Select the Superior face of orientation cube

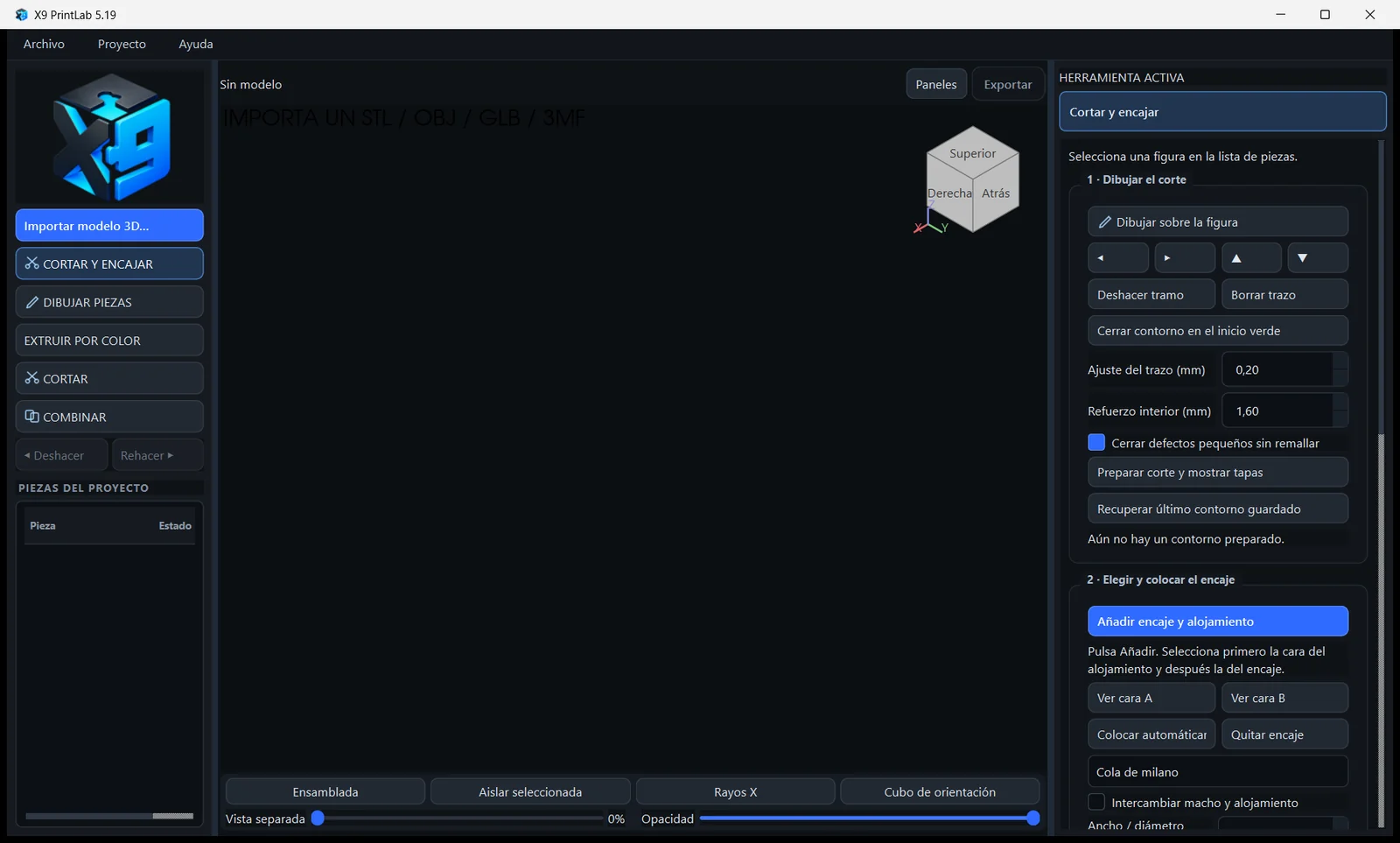click(x=973, y=153)
